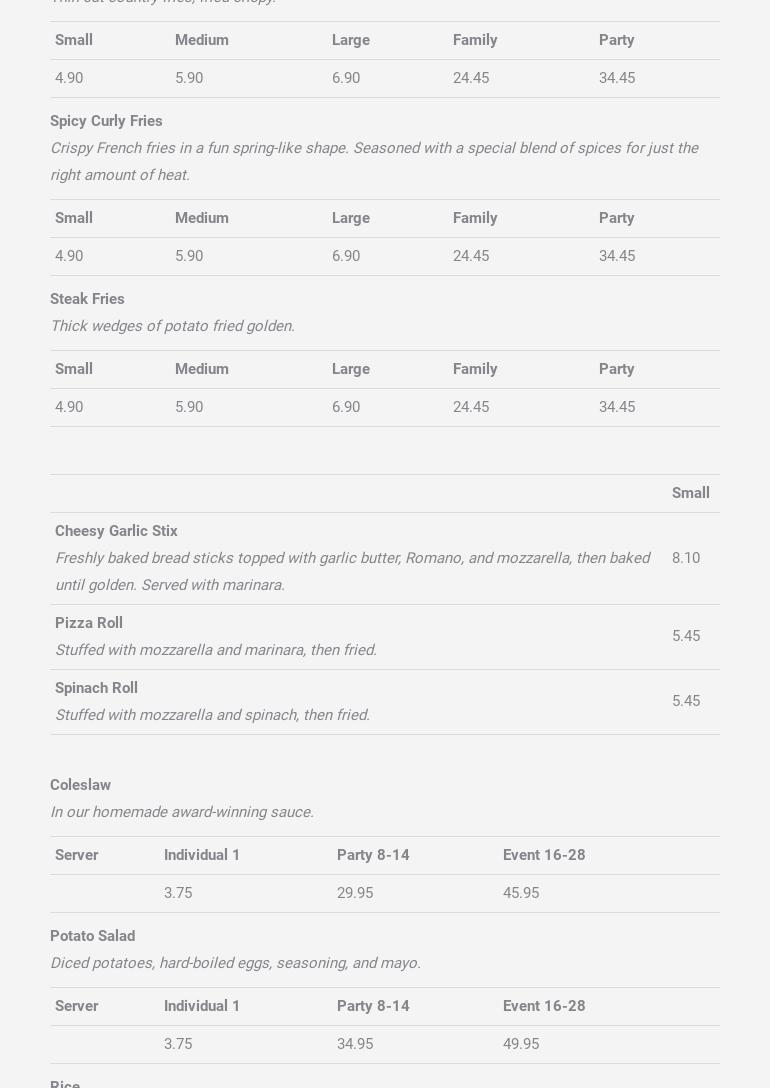Click the Small column header above Cheesy Garlic Stix
This screenshot has height=1088, width=770.
click(691, 493)
